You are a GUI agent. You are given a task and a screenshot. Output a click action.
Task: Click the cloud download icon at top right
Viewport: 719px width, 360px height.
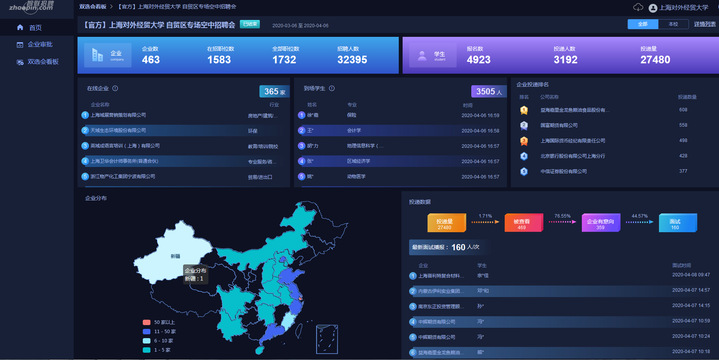[x=638, y=7]
